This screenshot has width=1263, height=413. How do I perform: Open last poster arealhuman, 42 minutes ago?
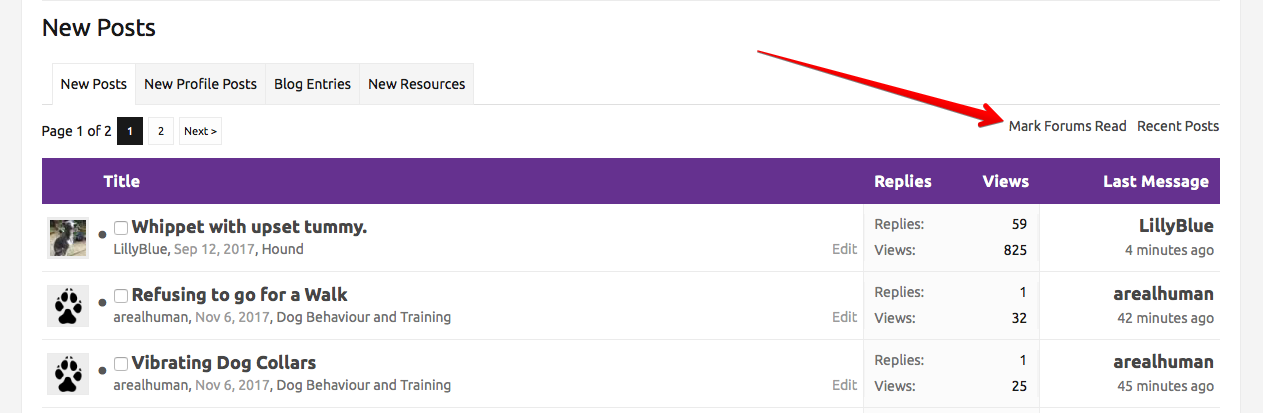pyautogui.click(x=1164, y=294)
